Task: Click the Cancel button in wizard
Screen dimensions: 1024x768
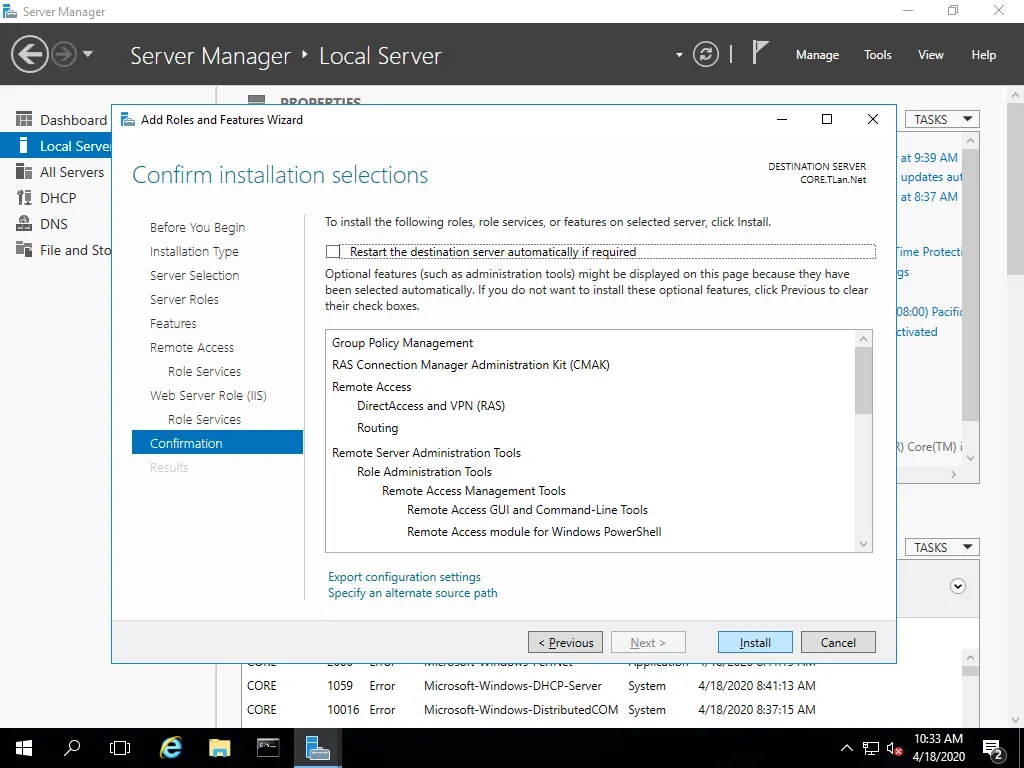Action: 838,643
